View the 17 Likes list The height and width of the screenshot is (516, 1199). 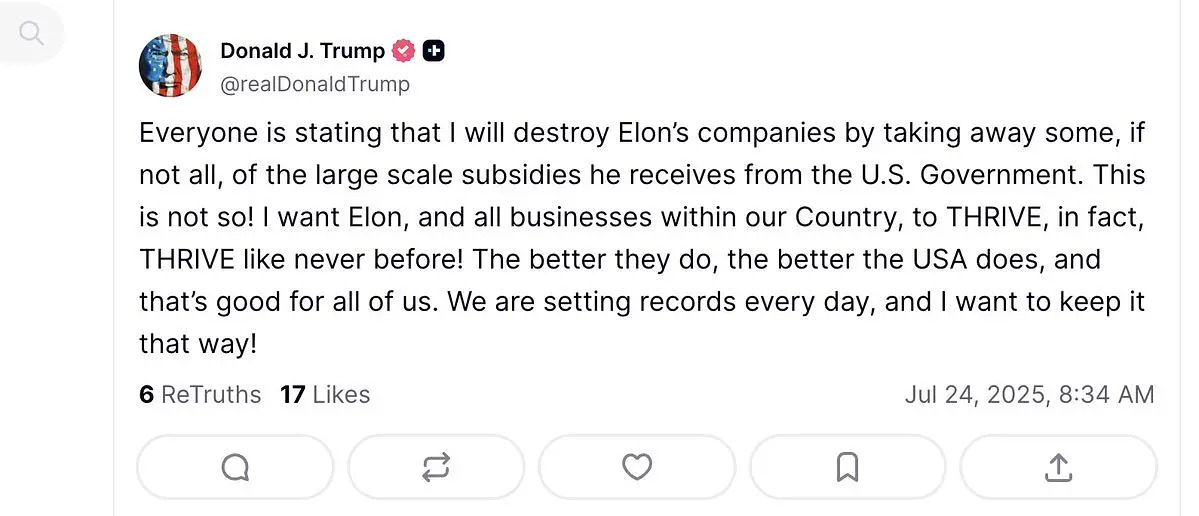pos(325,395)
